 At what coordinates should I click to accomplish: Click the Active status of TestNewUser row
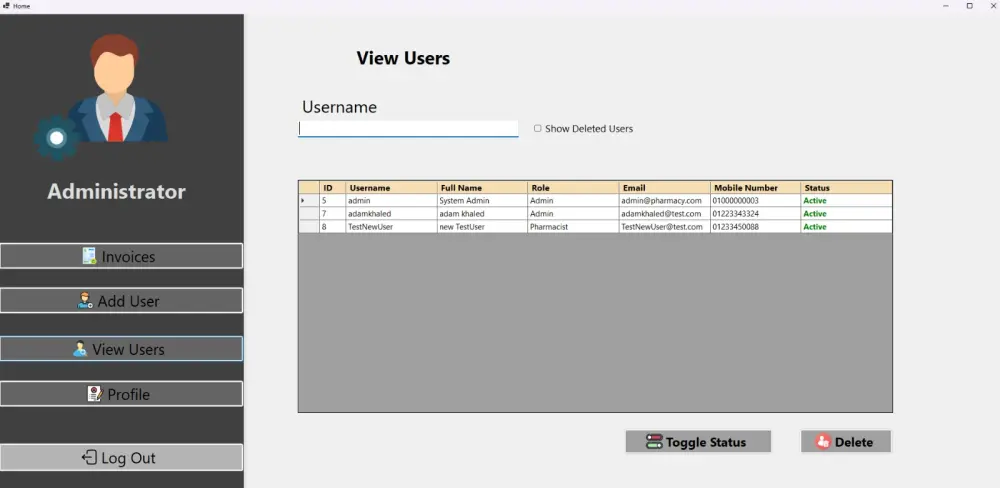(846, 226)
